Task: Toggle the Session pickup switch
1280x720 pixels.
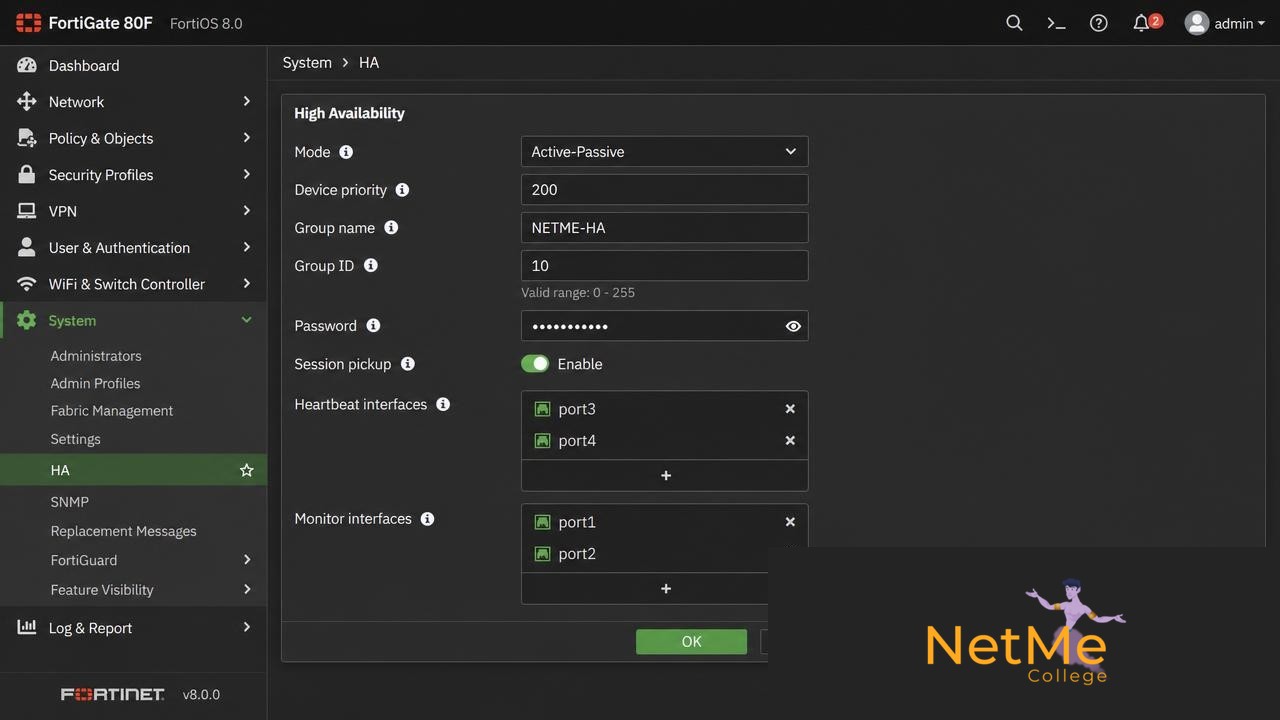Action: (535, 364)
